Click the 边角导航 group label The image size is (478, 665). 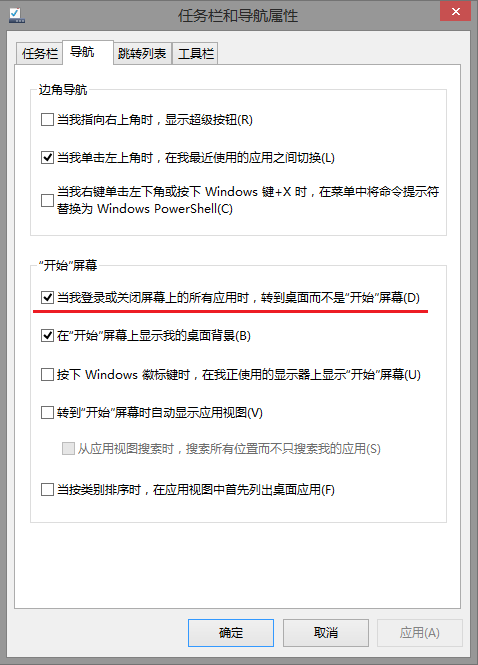pos(63,89)
